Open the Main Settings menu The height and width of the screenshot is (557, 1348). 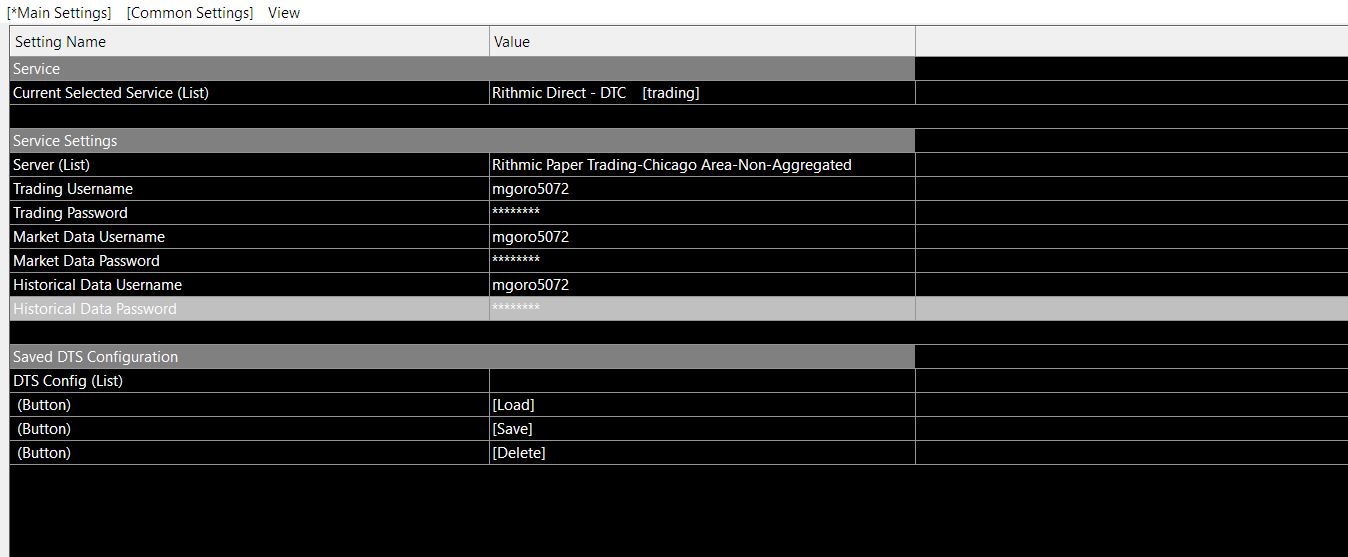click(59, 13)
